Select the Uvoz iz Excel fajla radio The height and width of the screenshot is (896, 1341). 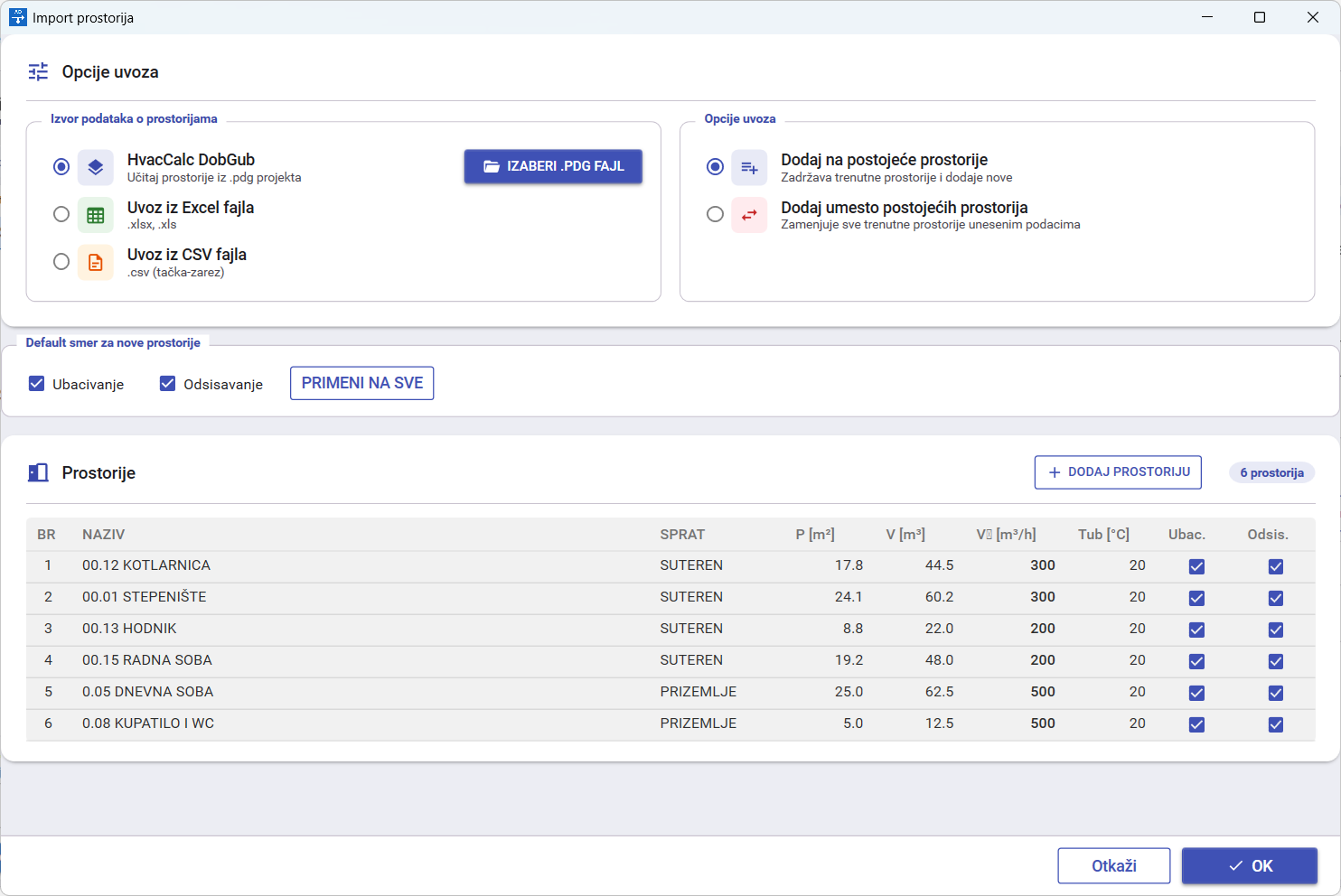61,214
